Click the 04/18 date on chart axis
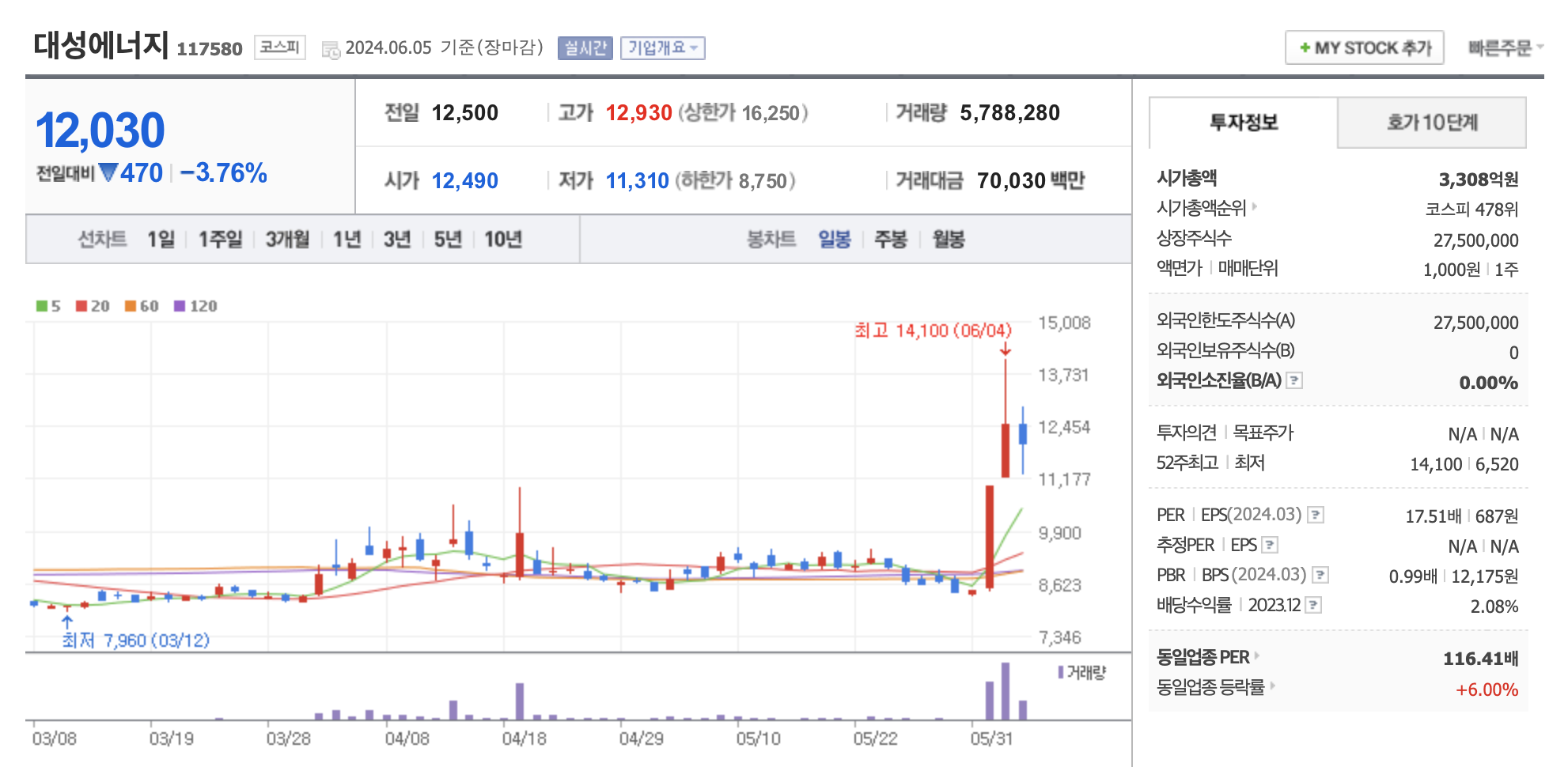This screenshot has height=767, width=1568. click(524, 739)
